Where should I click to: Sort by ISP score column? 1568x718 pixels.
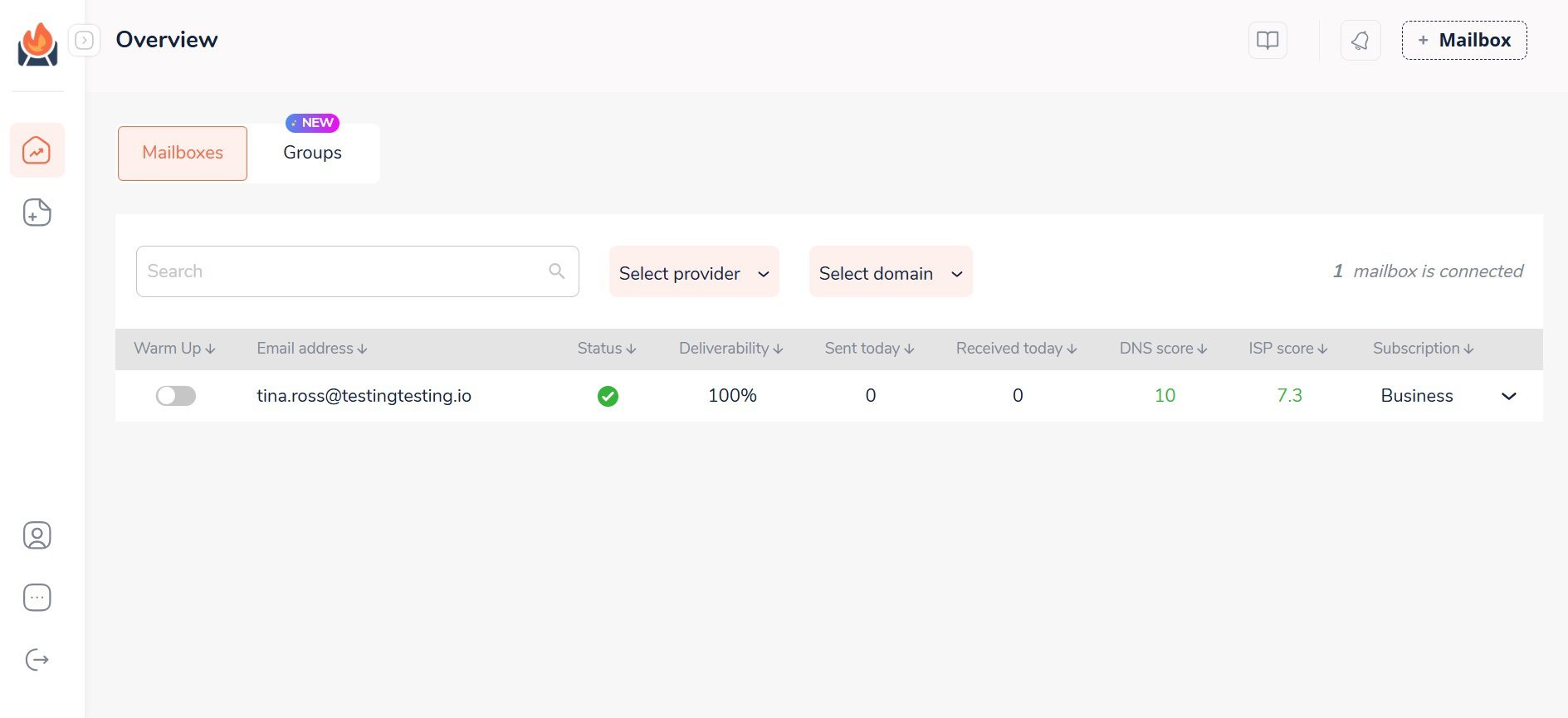click(1288, 349)
